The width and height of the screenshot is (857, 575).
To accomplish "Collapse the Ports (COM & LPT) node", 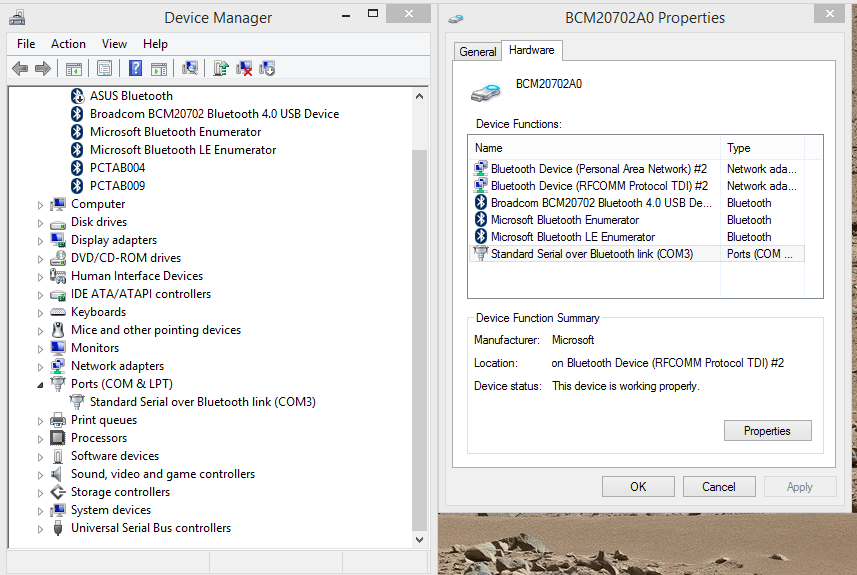I will tap(41, 385).
